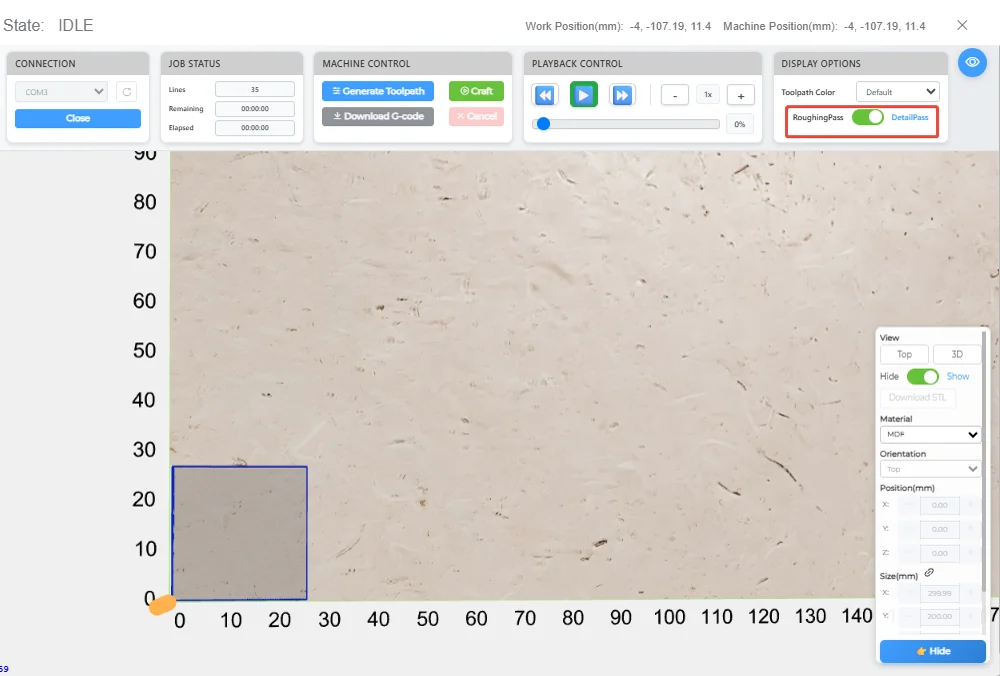The width and height of the screenshot is (1000, 676).
Task: Click the Elapsed time field
Action: tap(254, 128)
